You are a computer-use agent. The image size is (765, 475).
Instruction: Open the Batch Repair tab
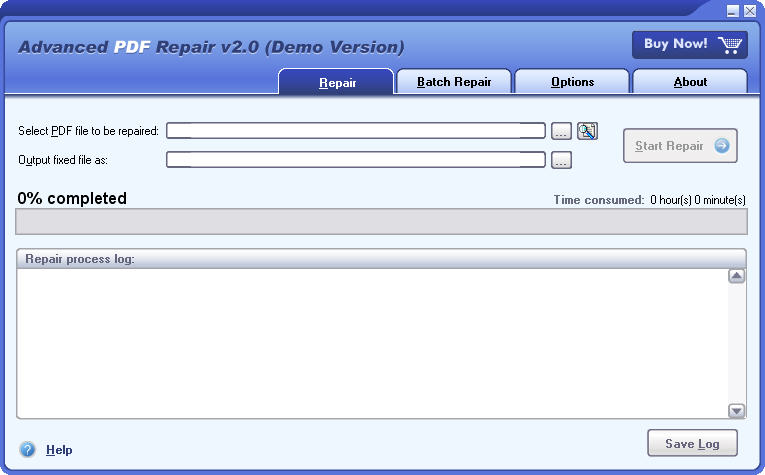[454, 81]
